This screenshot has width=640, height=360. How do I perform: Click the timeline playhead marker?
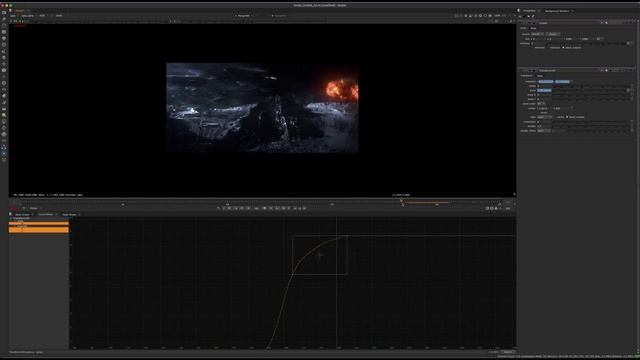[402, 202]
